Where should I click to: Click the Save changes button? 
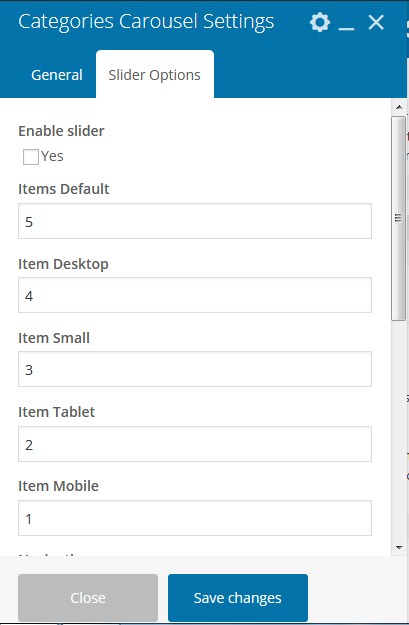click(x=238, y=597)
